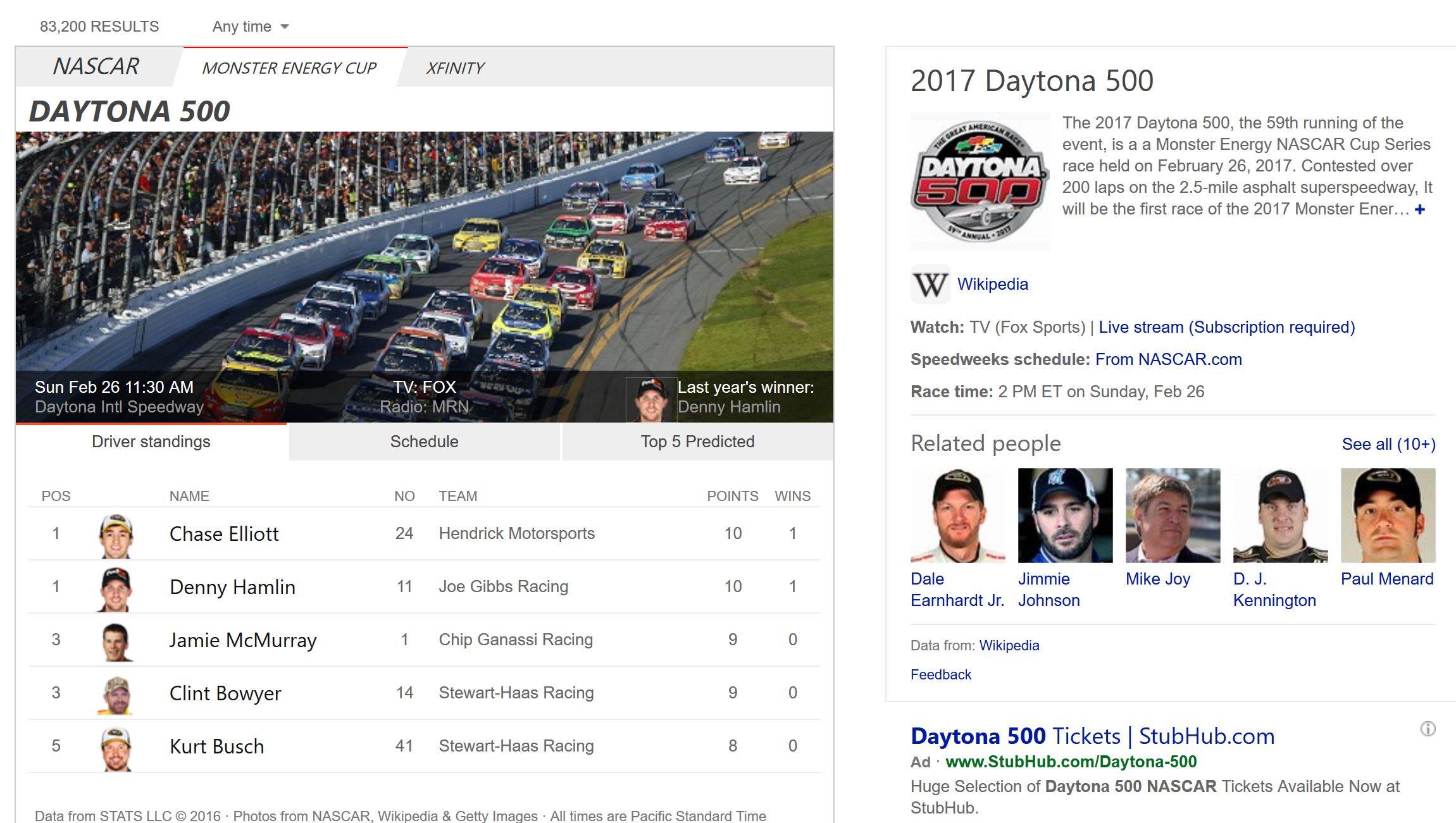
Task: Open Live stream (Subscription required) link
Action: [1226, 327]
